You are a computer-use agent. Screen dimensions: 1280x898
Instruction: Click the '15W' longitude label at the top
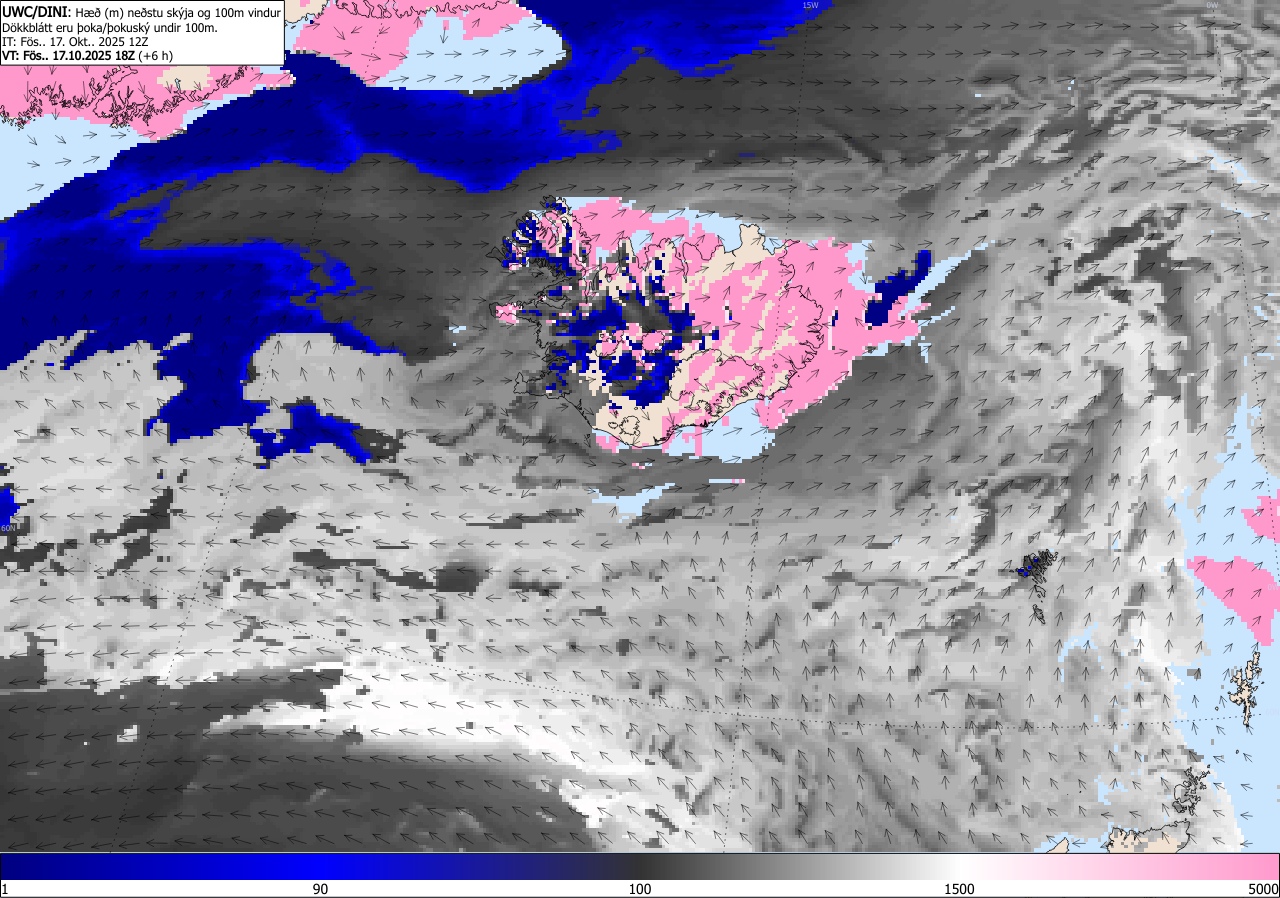810,5
